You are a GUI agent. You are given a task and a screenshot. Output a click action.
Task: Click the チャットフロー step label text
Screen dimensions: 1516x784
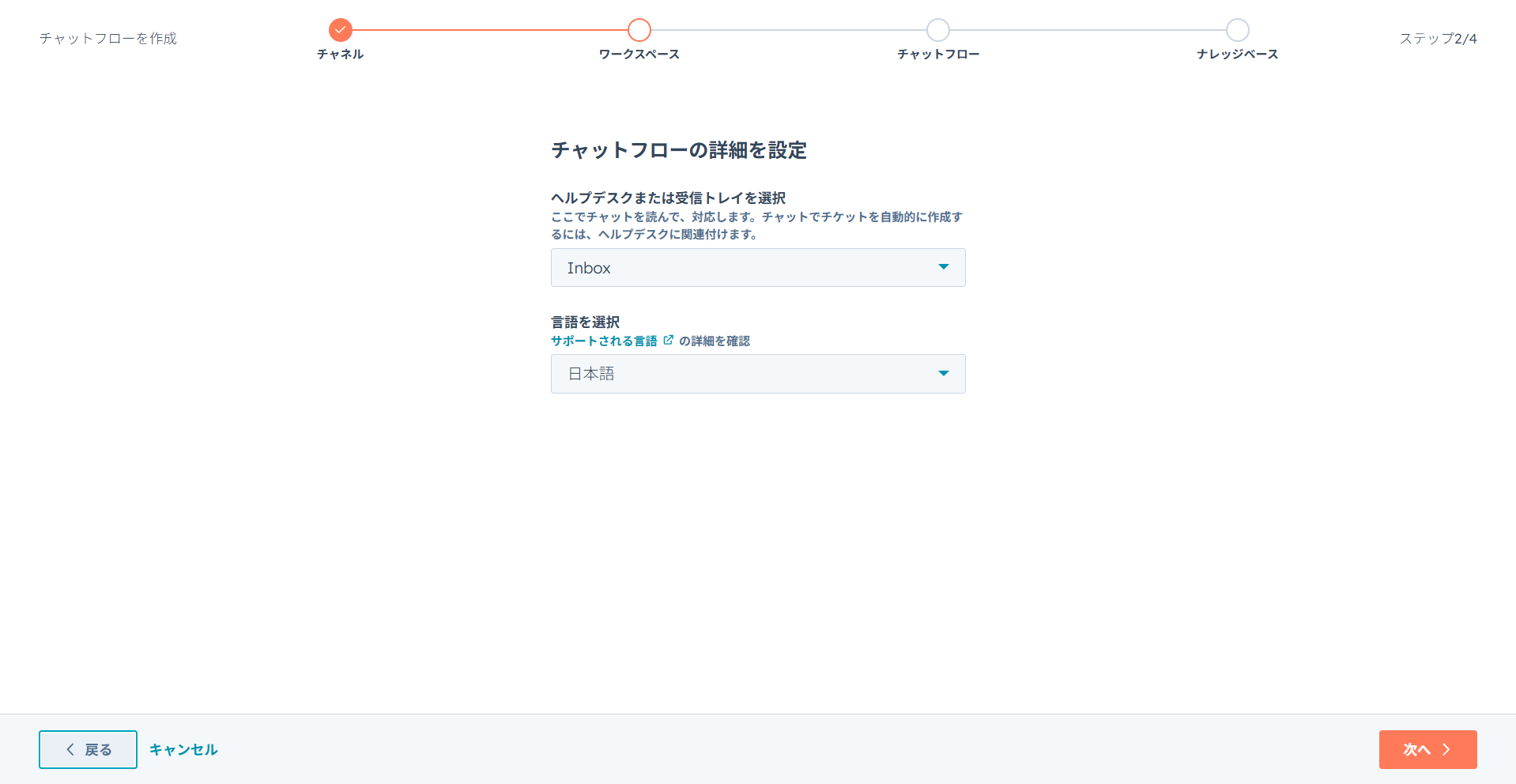coord(937,54)
